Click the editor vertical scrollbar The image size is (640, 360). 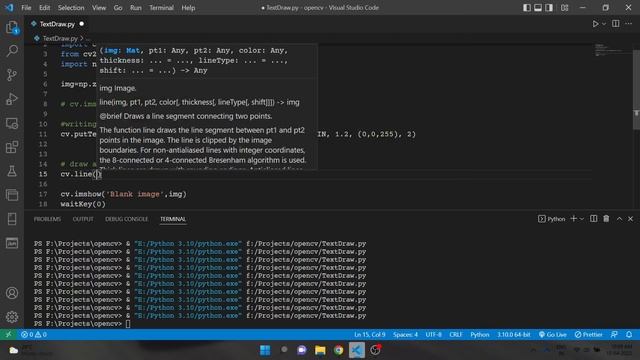636,90
